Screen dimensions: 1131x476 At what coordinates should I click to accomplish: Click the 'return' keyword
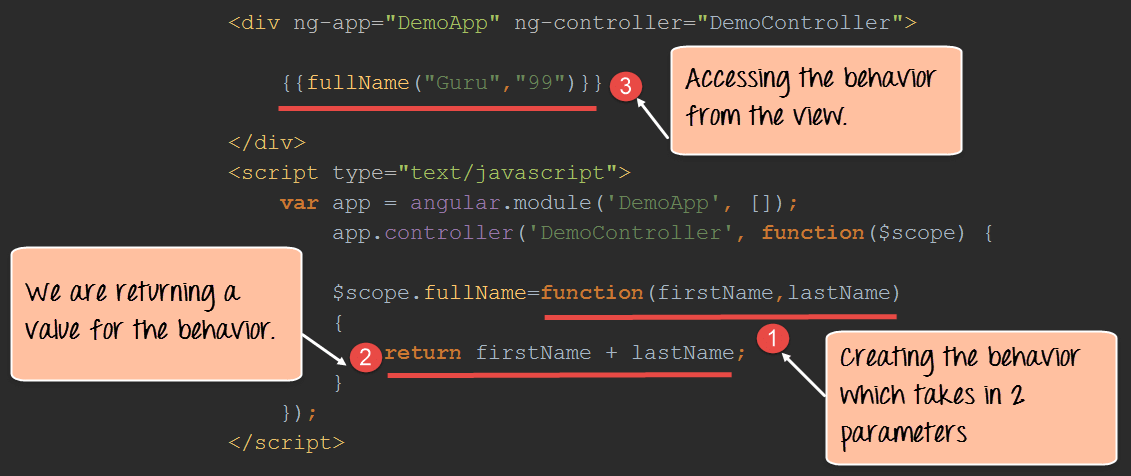tap(423, 352)
